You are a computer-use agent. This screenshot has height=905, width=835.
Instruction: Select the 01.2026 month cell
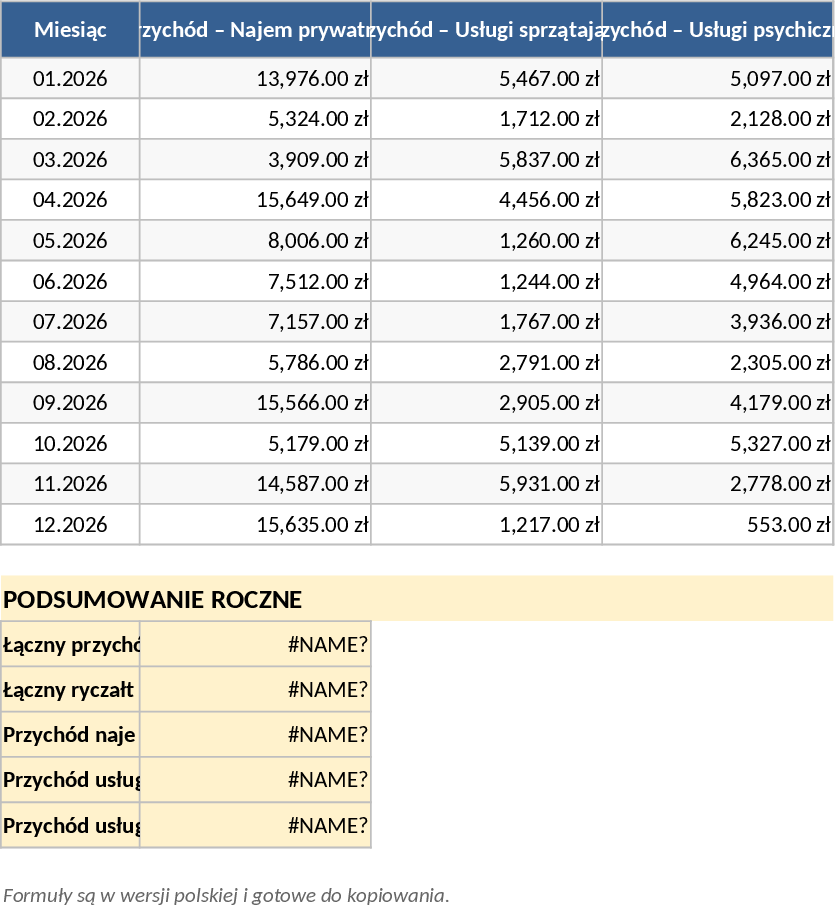point(70,79)
